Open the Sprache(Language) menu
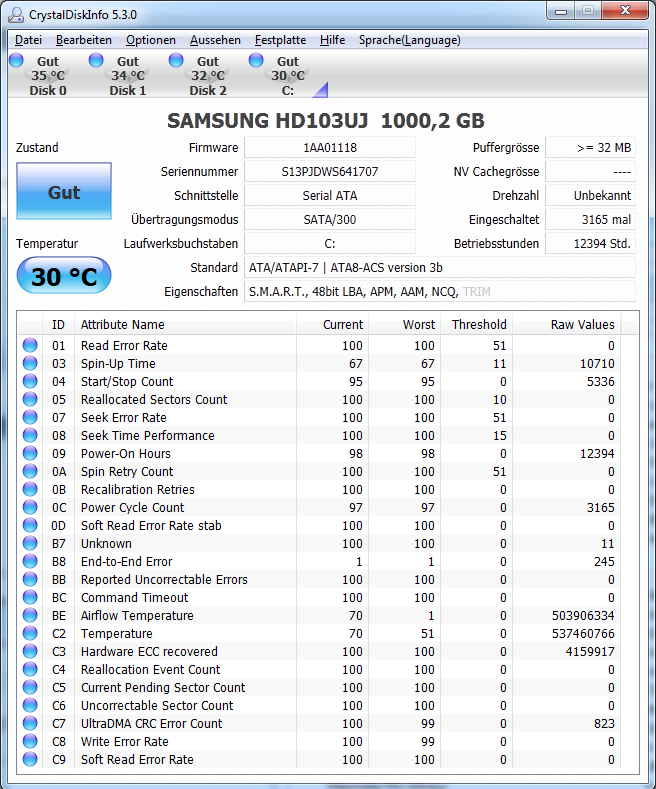 pyautogui.click(x=409, y=40)
